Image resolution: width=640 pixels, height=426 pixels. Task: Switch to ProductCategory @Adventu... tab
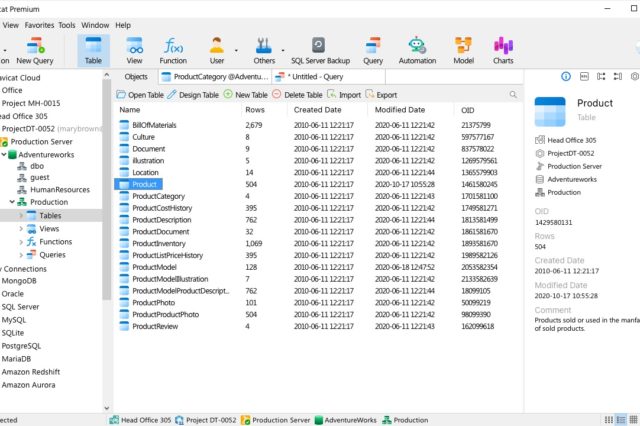(215, 77)
